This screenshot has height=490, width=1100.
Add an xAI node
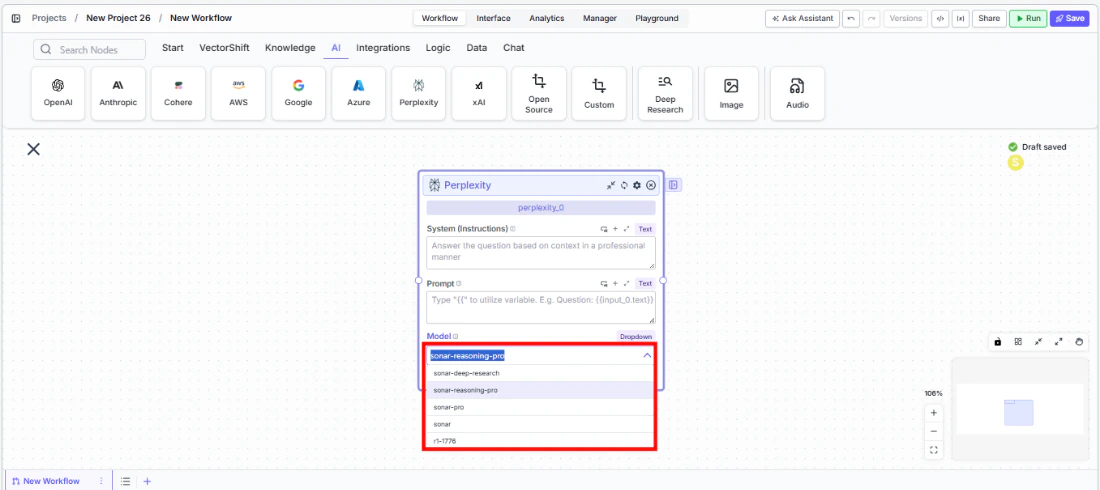point(478,93)
